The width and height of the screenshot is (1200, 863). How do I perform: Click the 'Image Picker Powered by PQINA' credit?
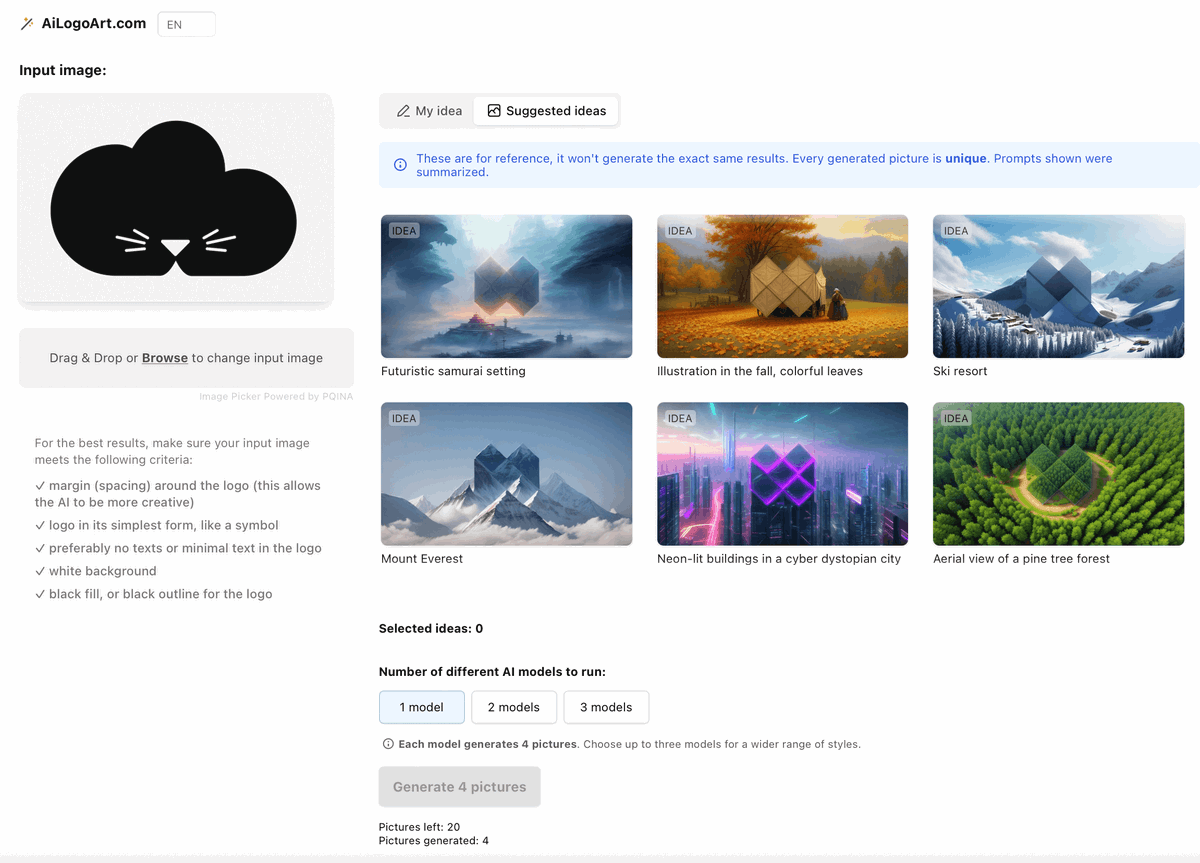[276, 397]
